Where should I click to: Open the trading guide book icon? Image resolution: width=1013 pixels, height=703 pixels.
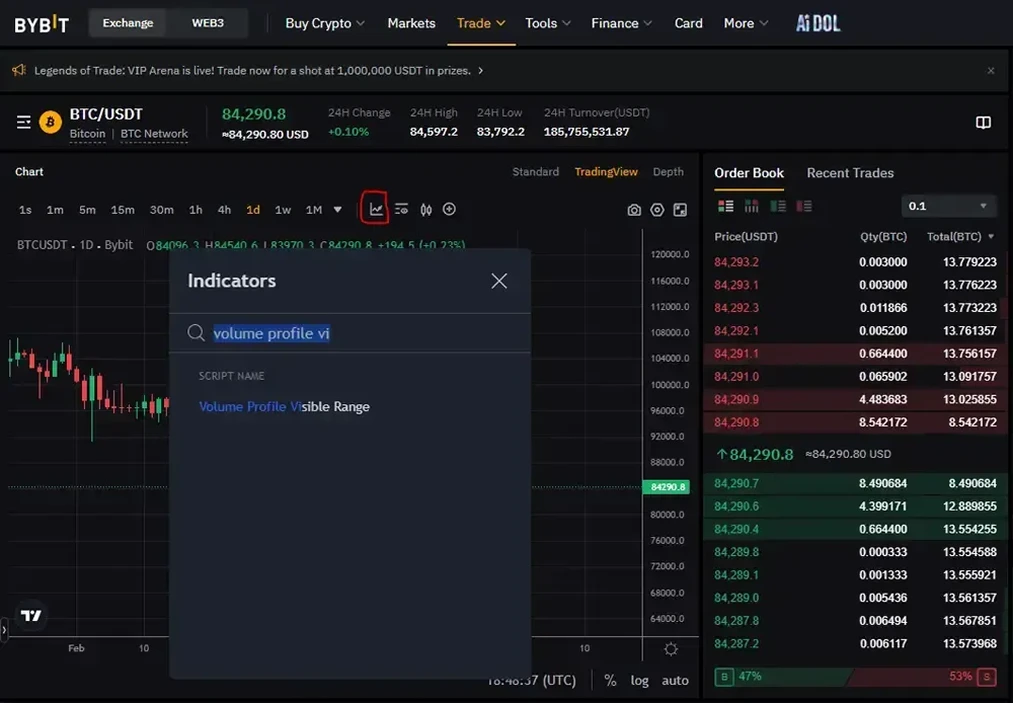tap(983, 123)
